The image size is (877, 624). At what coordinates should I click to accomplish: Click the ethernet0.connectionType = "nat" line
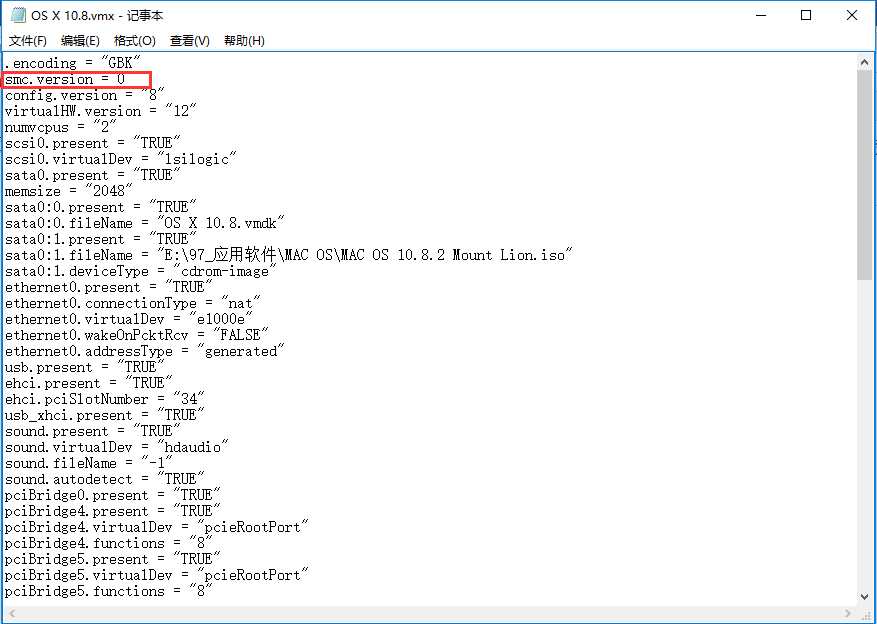[x=133, y=303]
